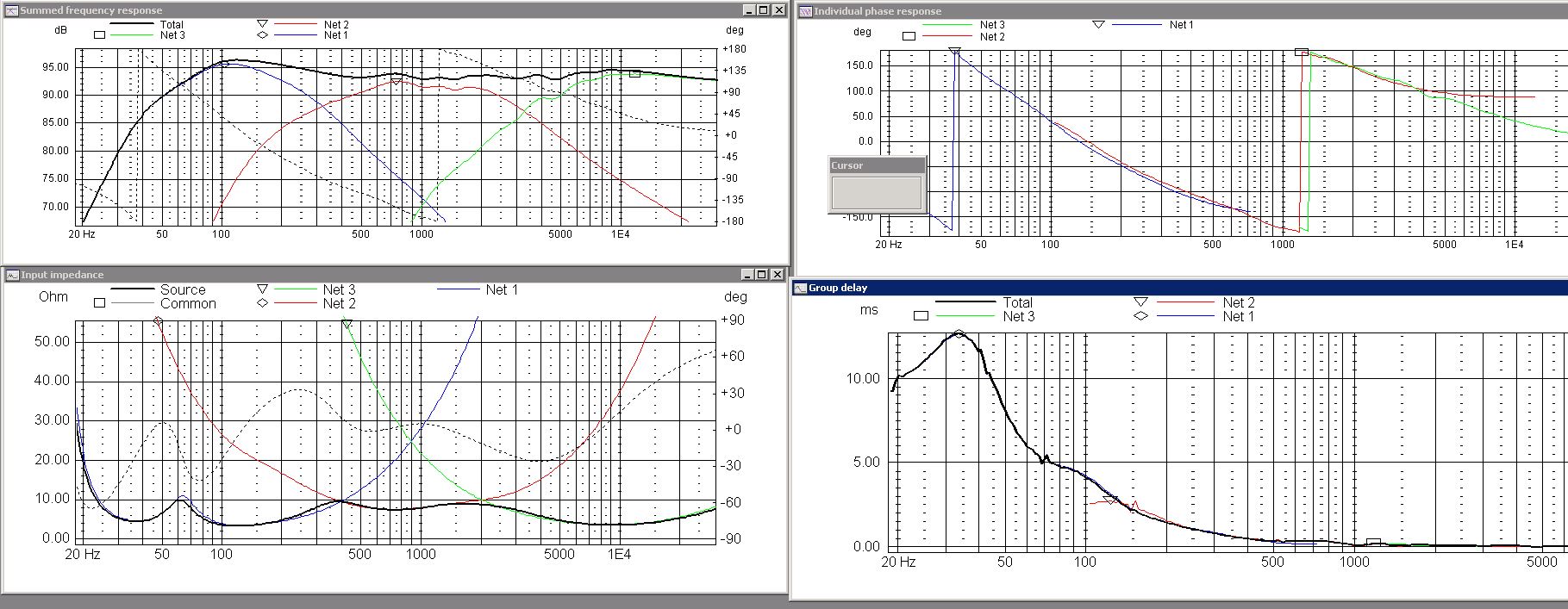
Task: Click the 95.00 tick on the dB axis
Action: [x=56, y=67]
